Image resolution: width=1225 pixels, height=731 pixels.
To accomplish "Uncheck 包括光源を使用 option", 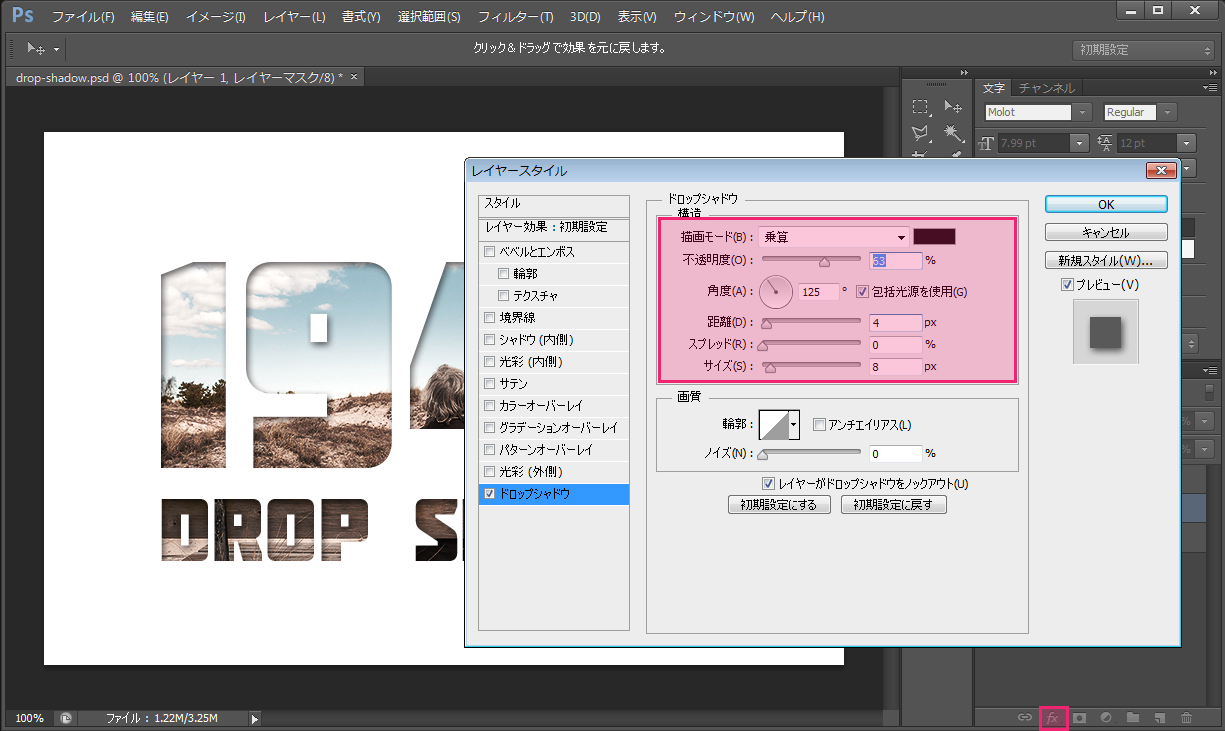I will [x=861, y=292].
